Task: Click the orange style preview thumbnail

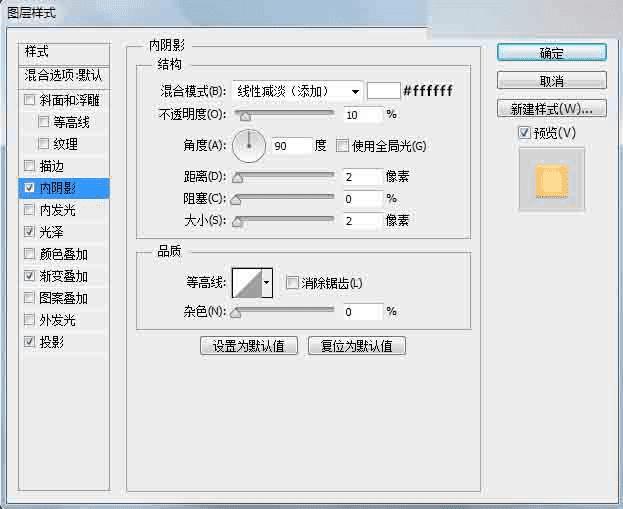Action: [551, 180]
